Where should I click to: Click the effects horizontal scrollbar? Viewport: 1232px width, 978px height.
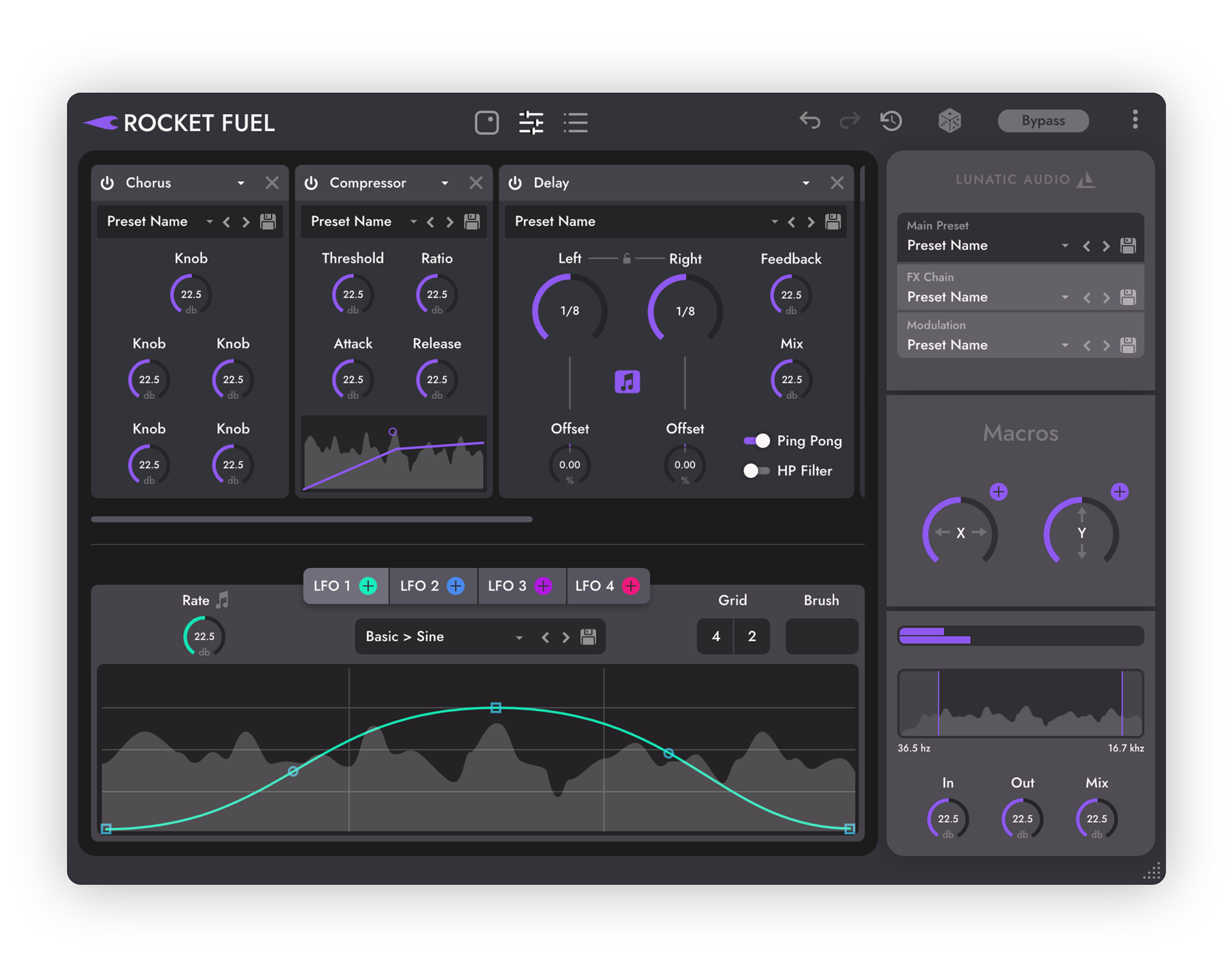312,519
